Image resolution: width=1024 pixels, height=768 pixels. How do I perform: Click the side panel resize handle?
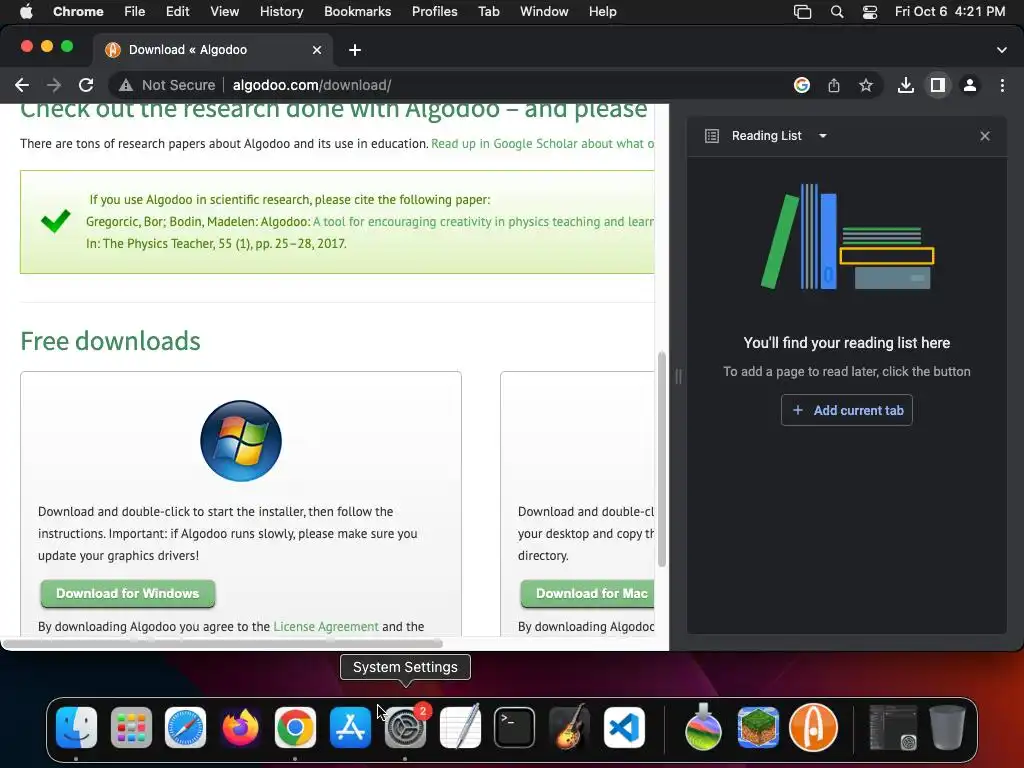[x=678, y=376]
